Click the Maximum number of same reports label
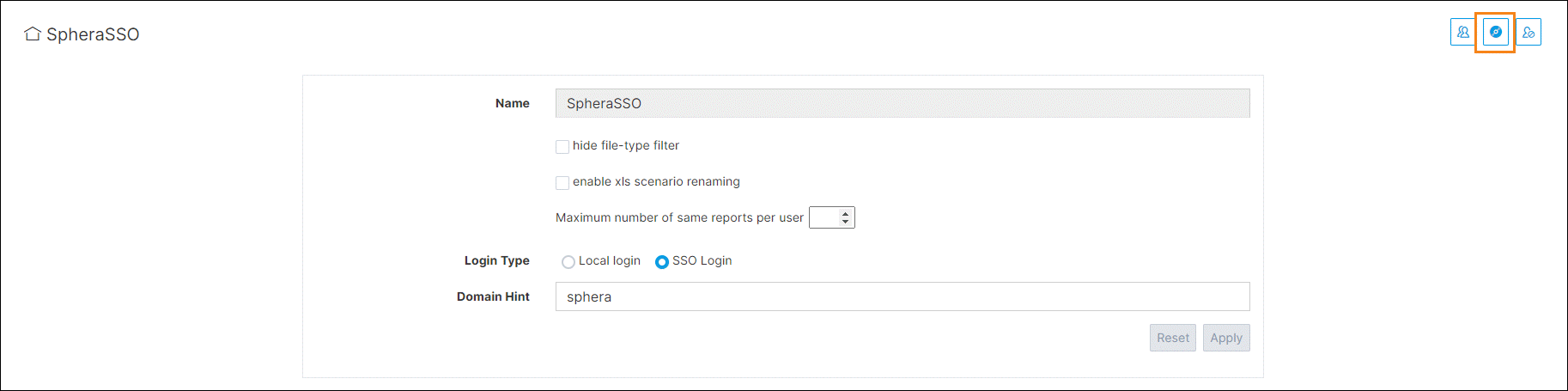Image resolution: width=1568 pixels, height=391 pixels. [679, 217]
